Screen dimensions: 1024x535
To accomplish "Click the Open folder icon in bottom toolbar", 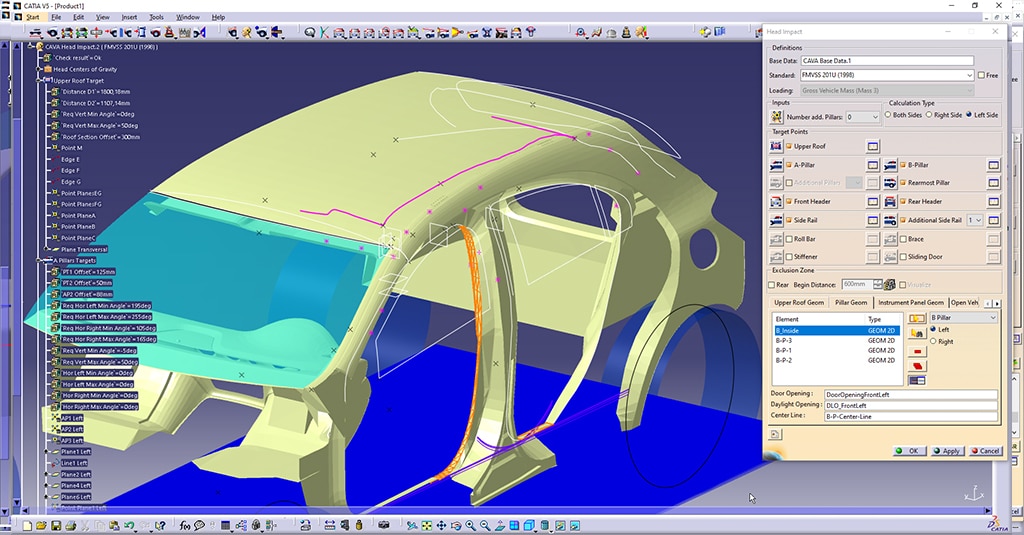I will [x=41, y=525].
